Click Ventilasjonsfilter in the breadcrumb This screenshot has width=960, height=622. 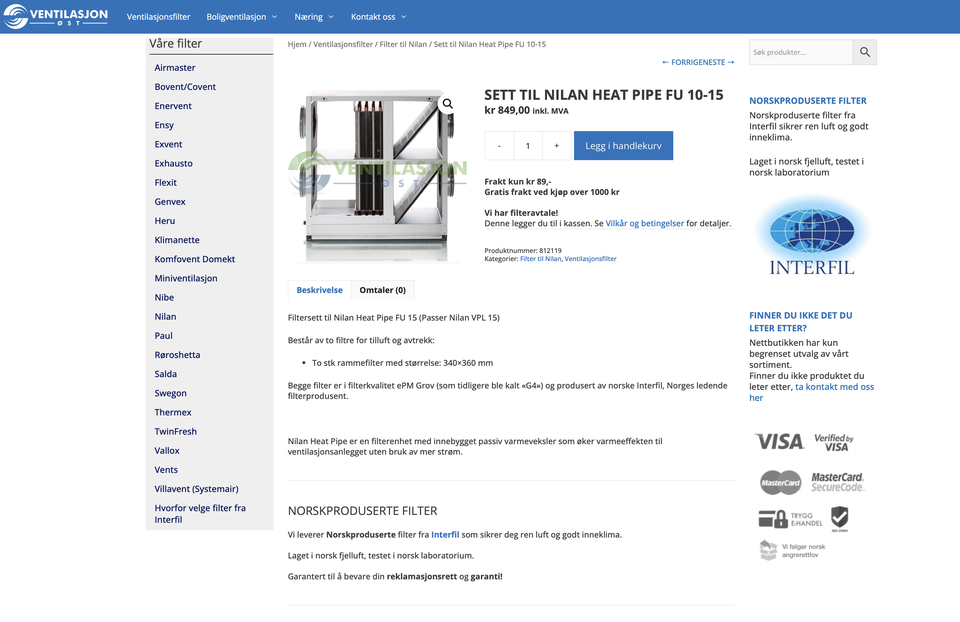point(343,44)
